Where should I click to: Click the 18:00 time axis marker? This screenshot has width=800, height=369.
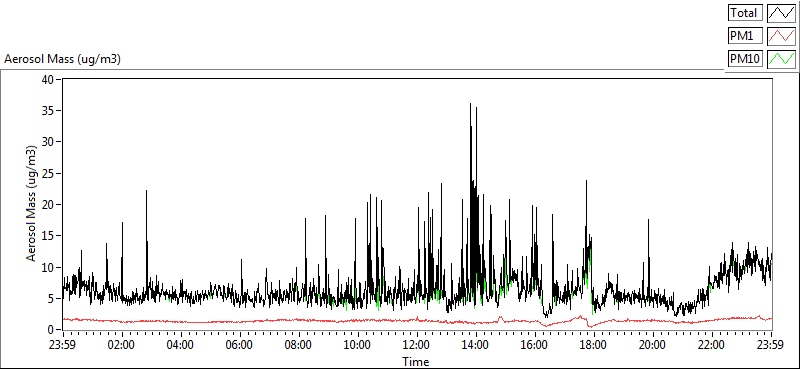tap(594, 345)
